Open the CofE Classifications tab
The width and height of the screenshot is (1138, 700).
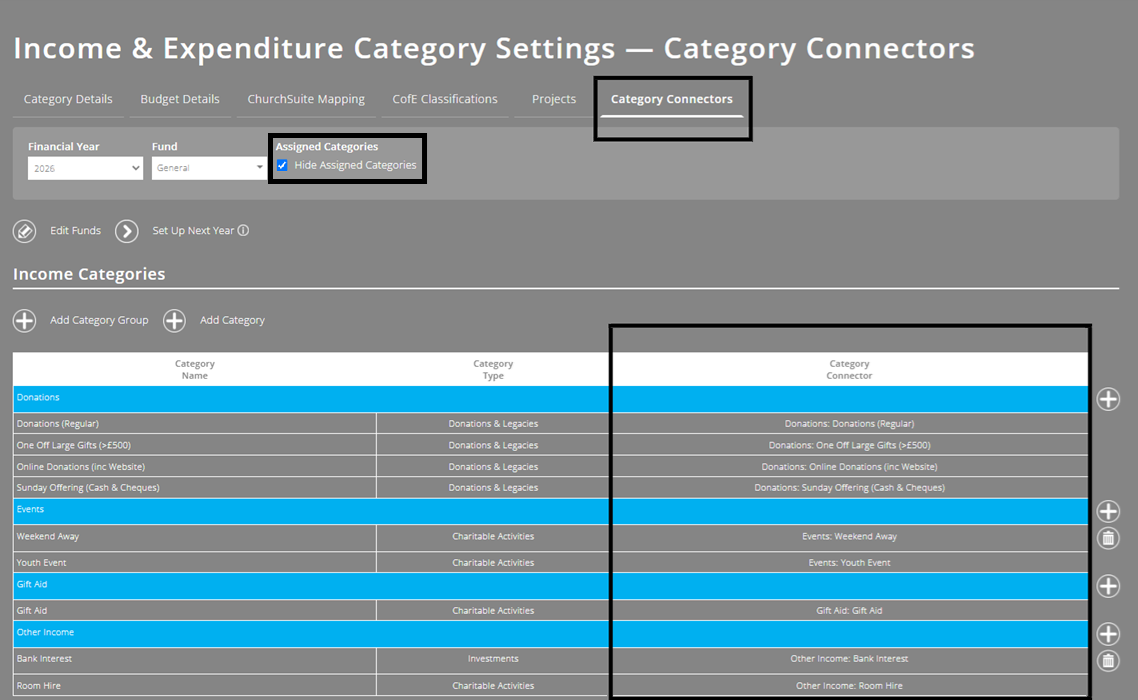click(x=445, y=99)
